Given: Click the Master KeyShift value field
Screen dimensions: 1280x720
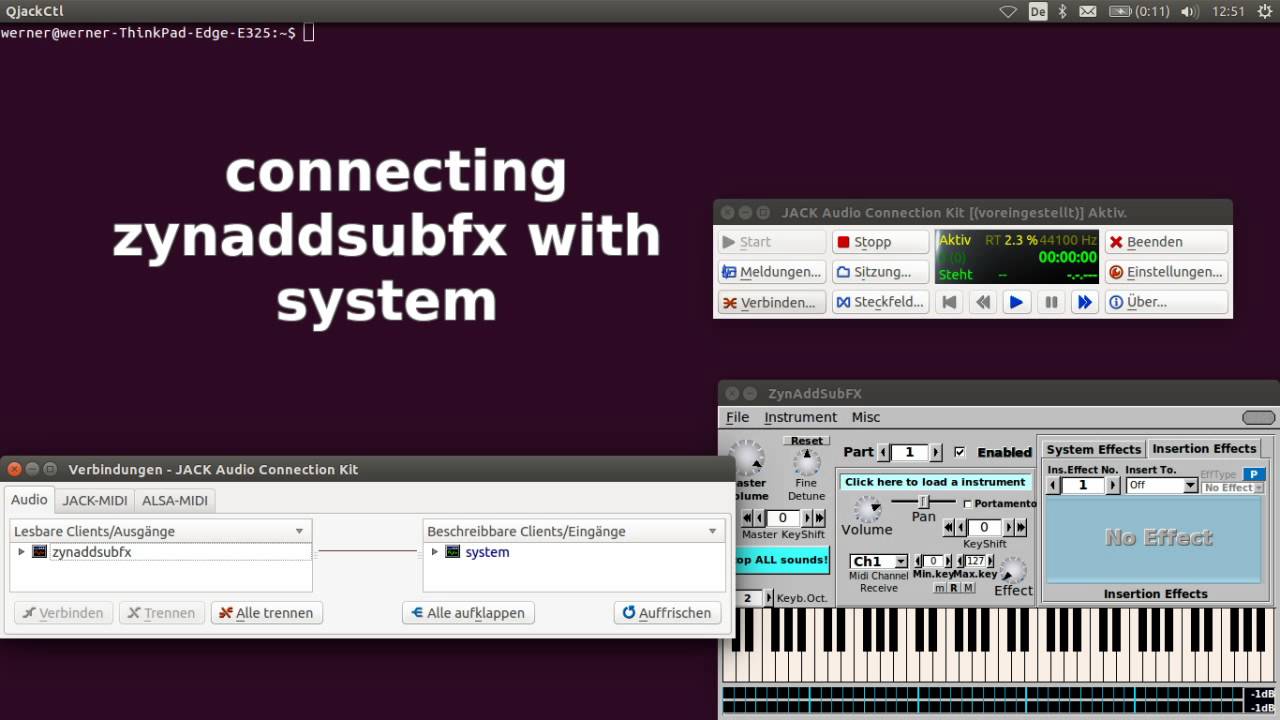Looking at the screenshot, I should [783, 518].
